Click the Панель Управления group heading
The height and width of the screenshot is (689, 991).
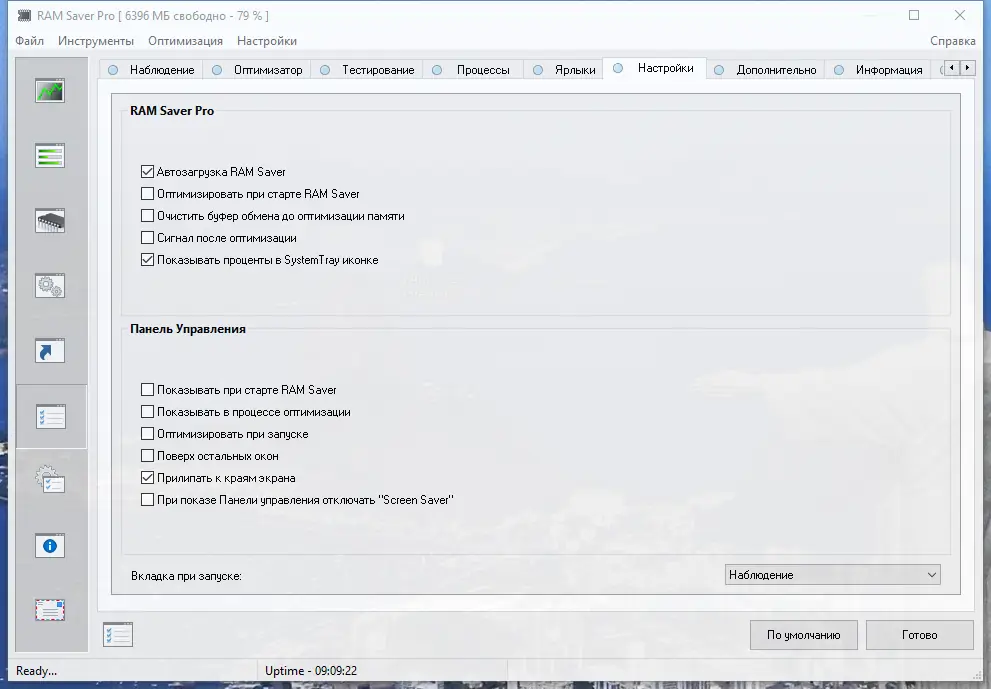(188, 329)
